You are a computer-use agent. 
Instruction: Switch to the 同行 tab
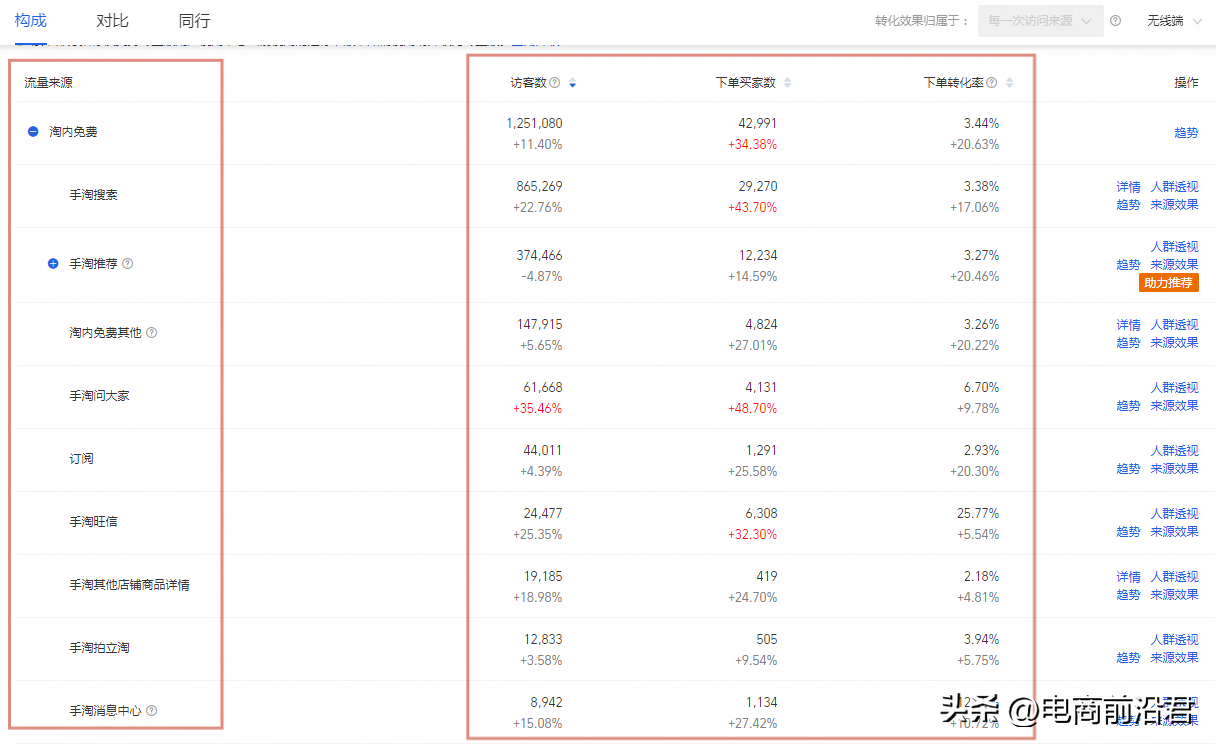(x=193, y=20)
